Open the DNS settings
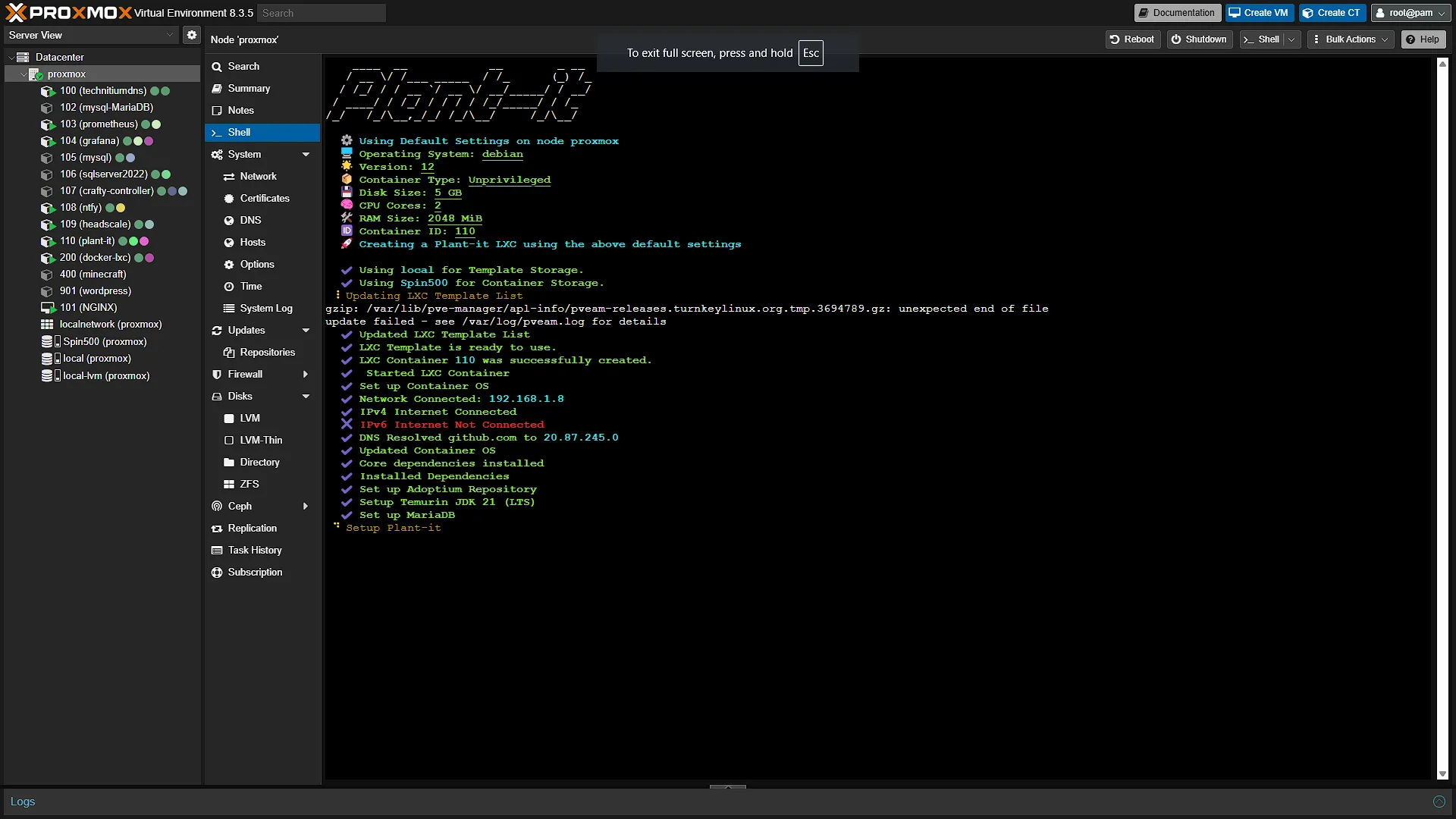The width and height of the screenshot is (1456, 819). (262, 221)
